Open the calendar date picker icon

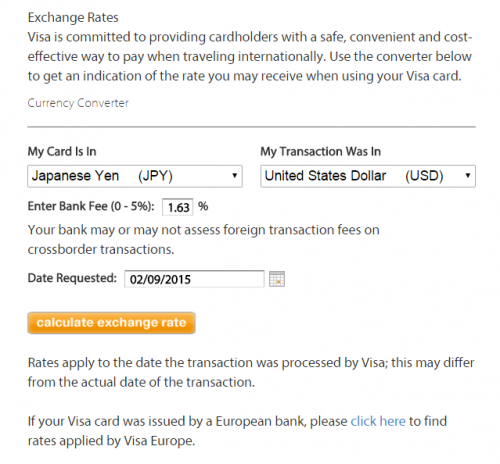coord(277,279)
